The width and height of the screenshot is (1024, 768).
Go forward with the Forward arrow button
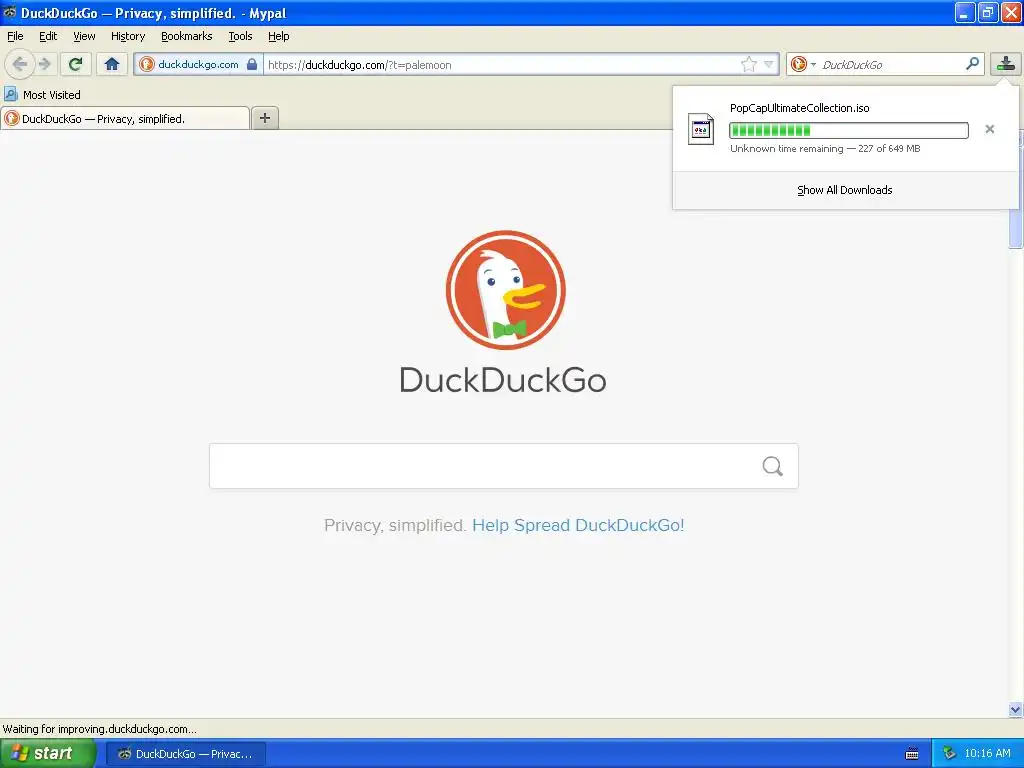click(44, 64)
